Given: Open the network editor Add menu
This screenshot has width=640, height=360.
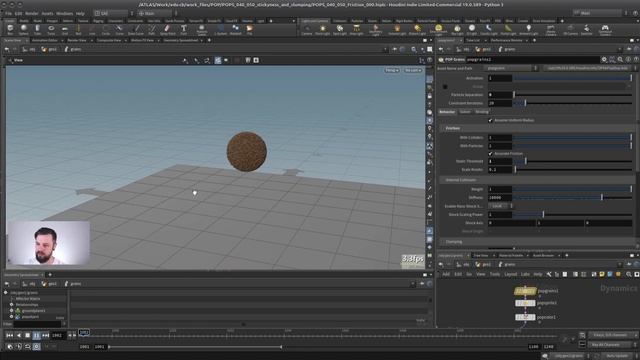Looking at the screenshot, I should point(446,274).
